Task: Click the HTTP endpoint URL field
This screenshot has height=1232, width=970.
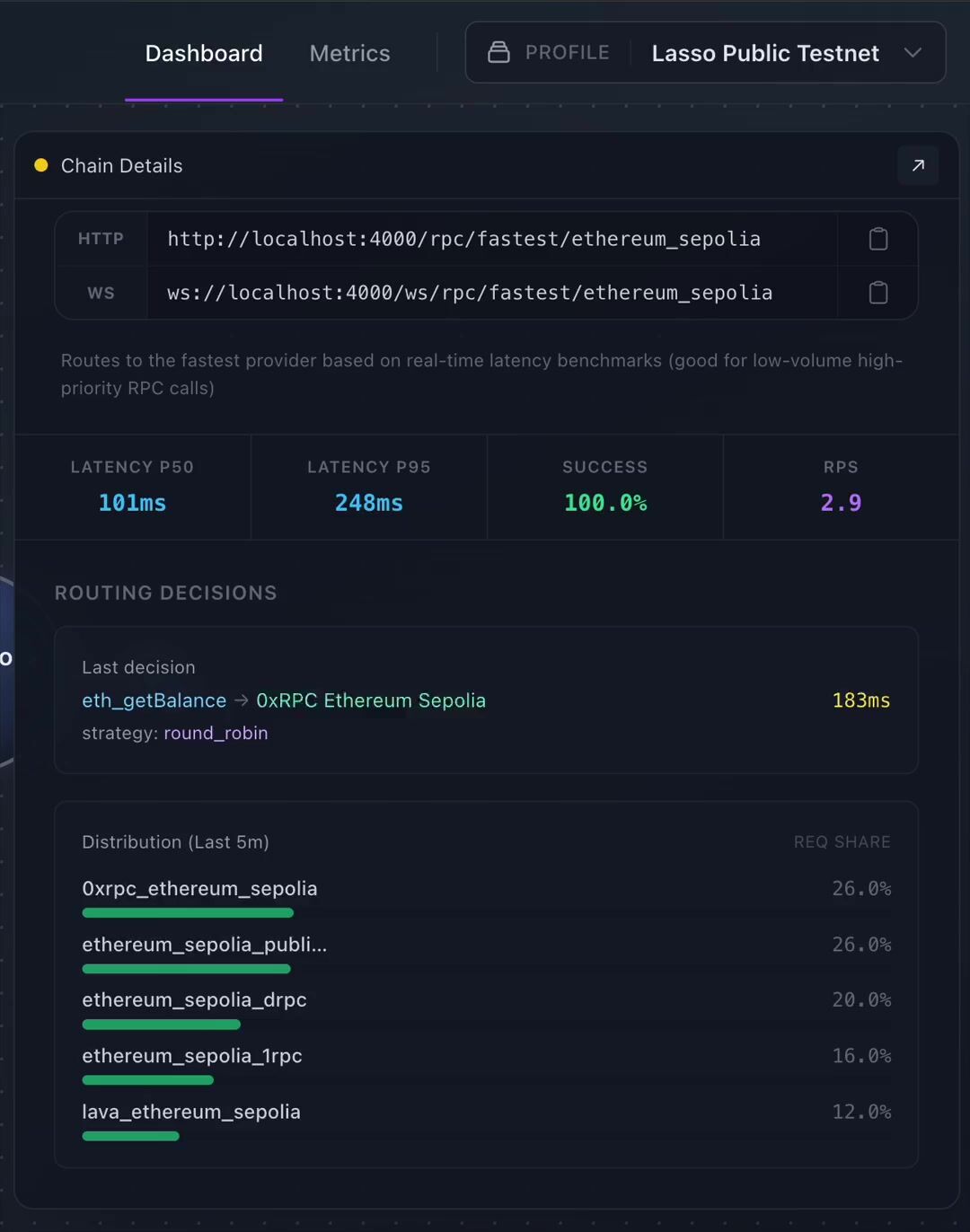Action: [x=463, y=239]
